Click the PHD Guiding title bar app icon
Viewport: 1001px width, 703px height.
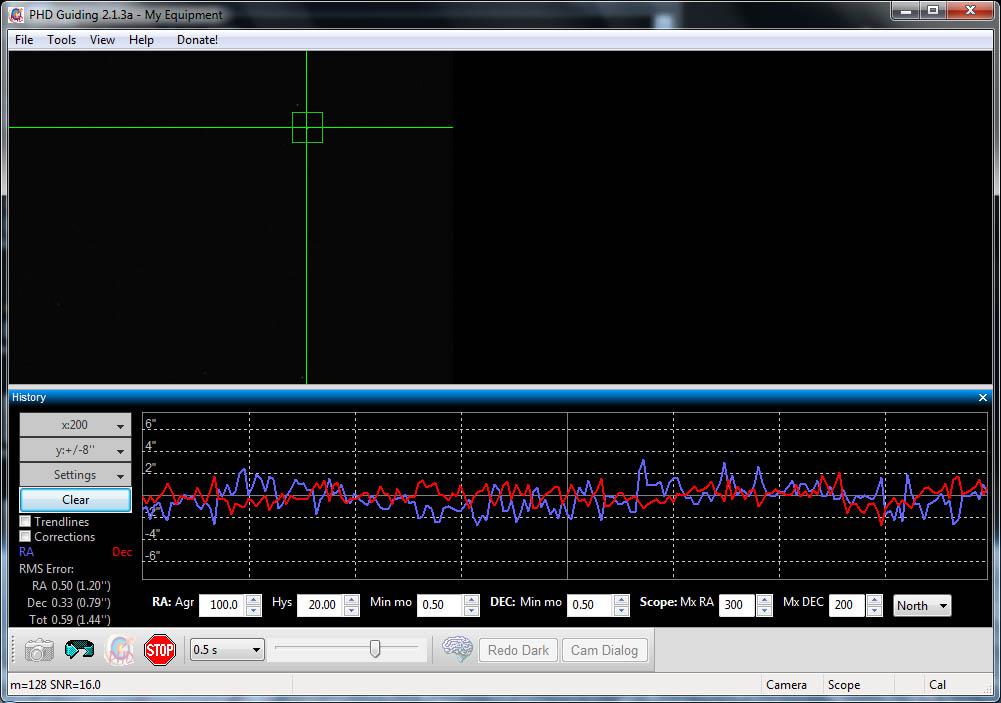[x=17, y=14]
